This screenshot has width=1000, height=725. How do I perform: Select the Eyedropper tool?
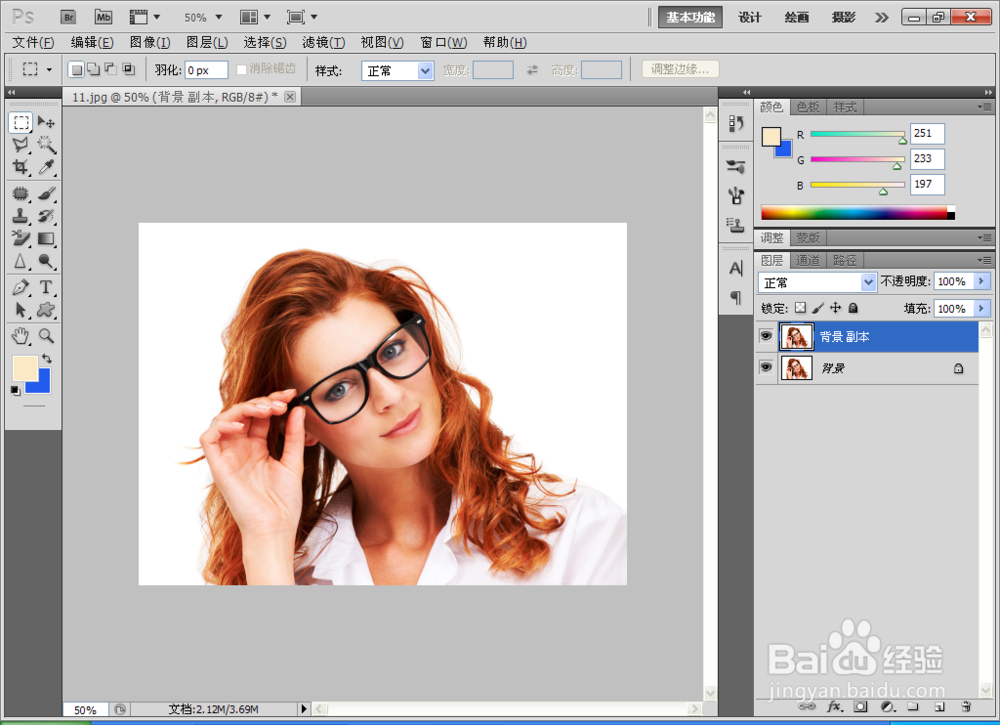46,167
